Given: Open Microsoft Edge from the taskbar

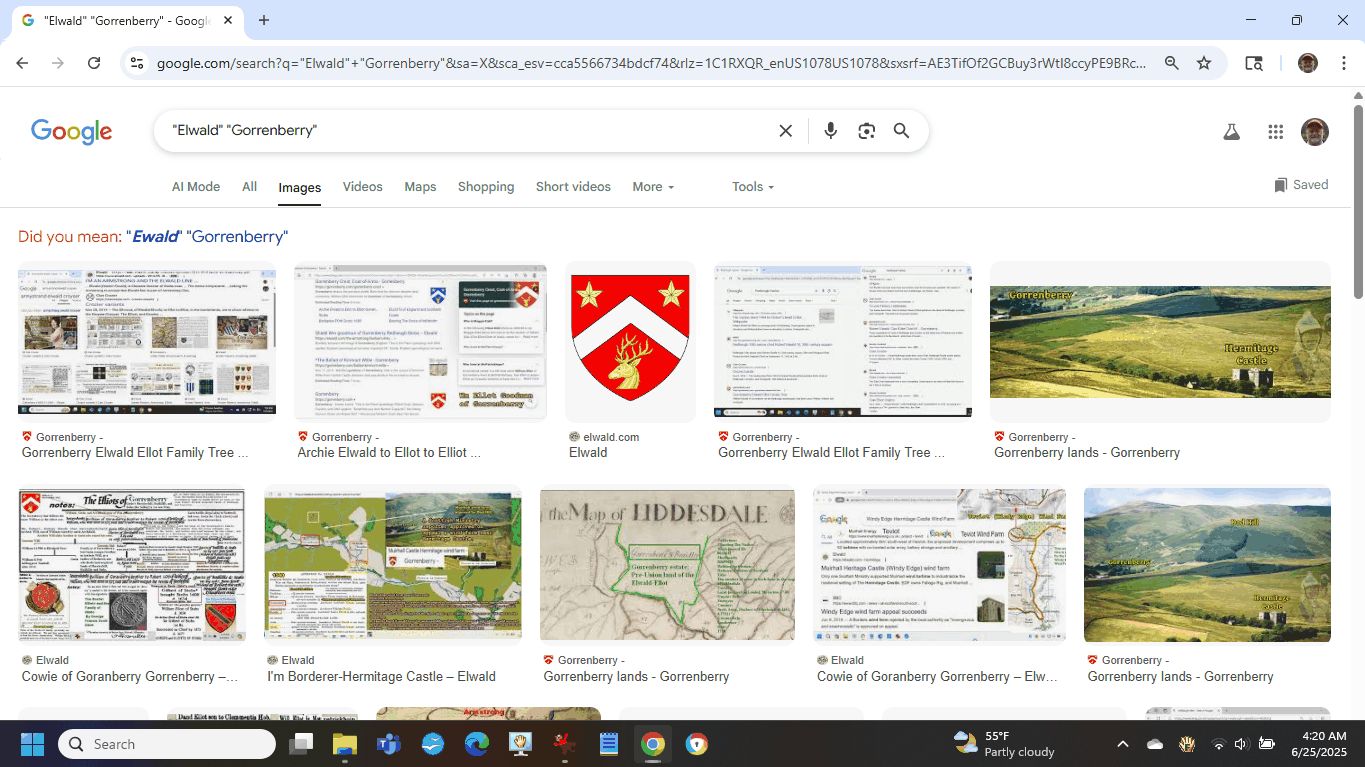Looking at the screenshot, I should tap(477, 744).
